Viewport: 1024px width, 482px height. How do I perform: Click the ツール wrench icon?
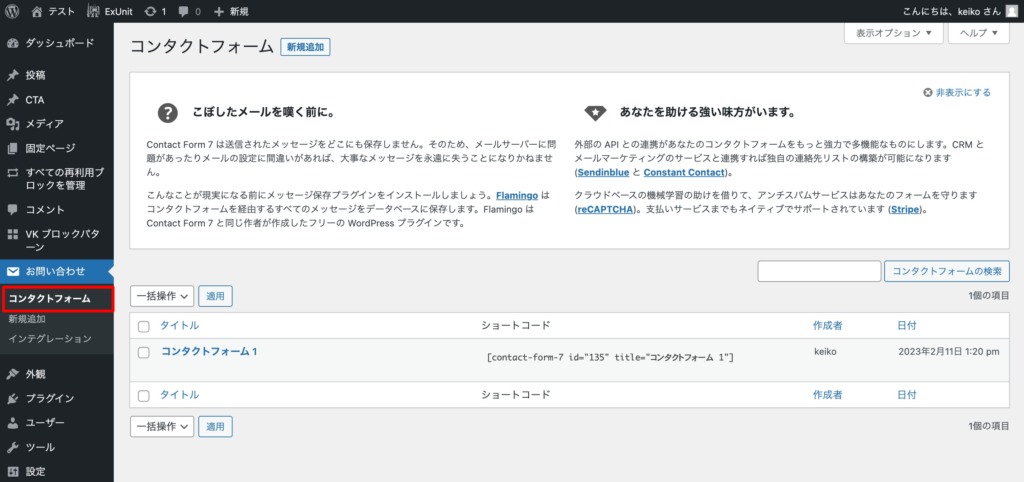[12, 447]
